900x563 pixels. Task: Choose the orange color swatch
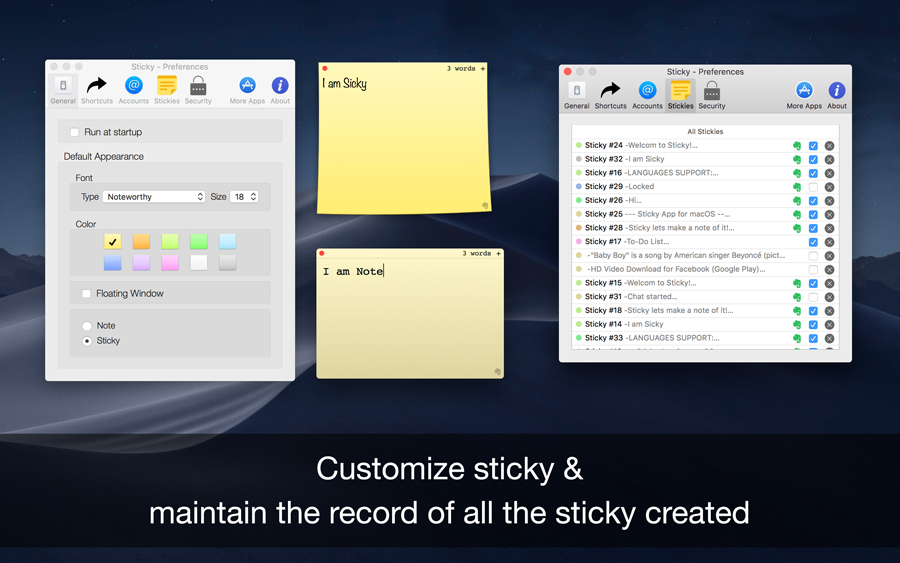click(142, 241)
